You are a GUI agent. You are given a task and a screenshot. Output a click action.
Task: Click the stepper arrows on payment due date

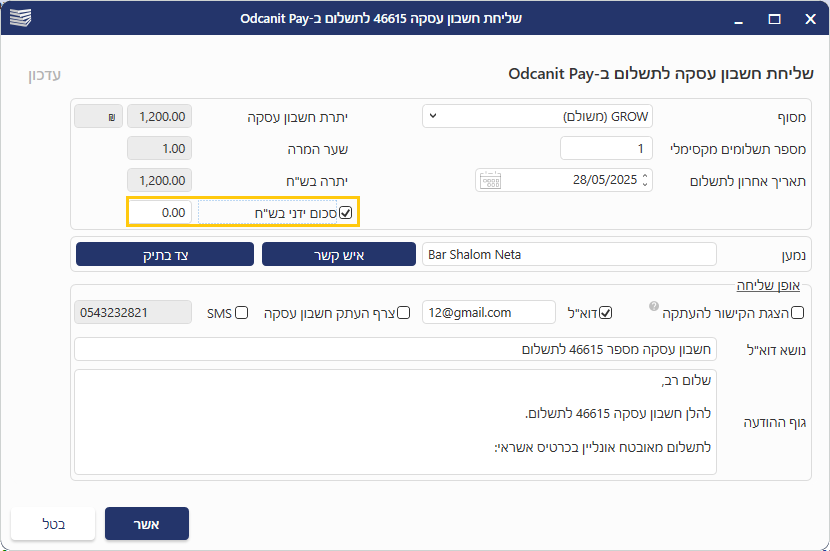tap(645, 180)
